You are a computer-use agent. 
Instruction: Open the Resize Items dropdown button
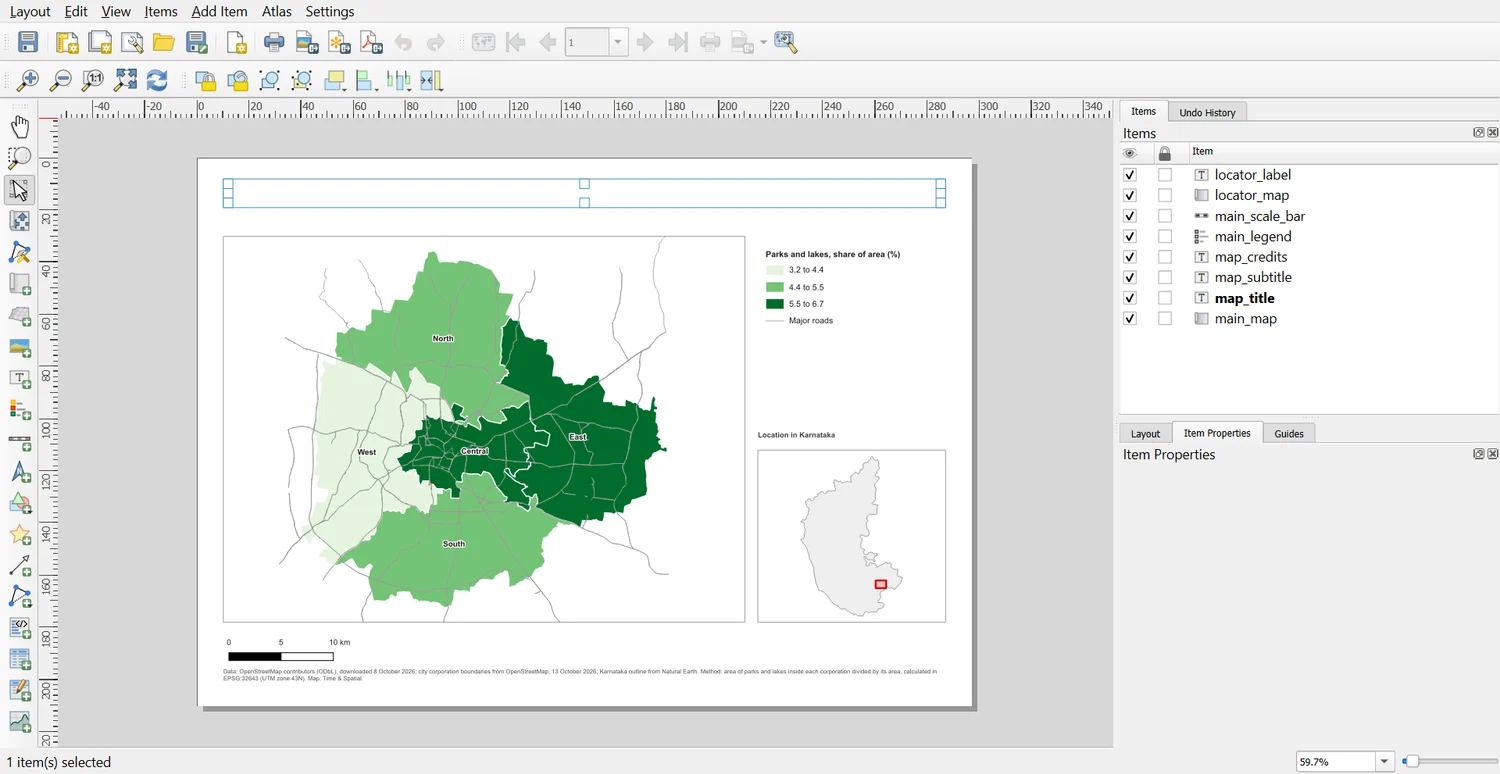click(431, 81)
